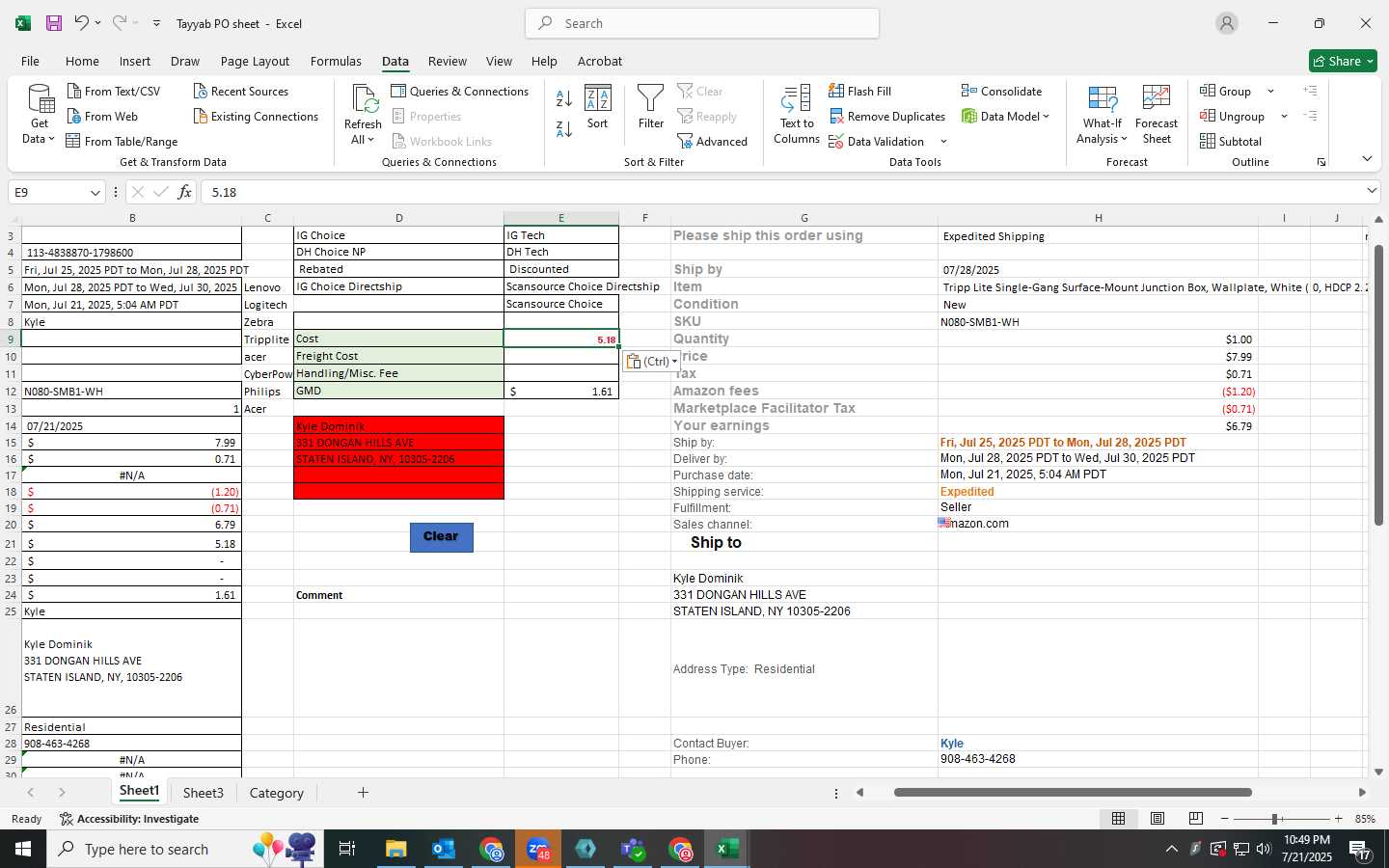
Task: Switch to Home ribbon tab
Action: 82,61
